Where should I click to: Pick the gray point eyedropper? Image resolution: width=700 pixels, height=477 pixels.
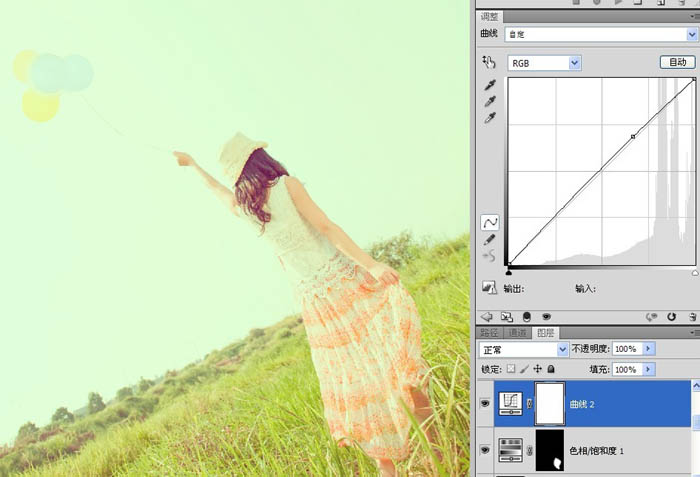[490, 101]
